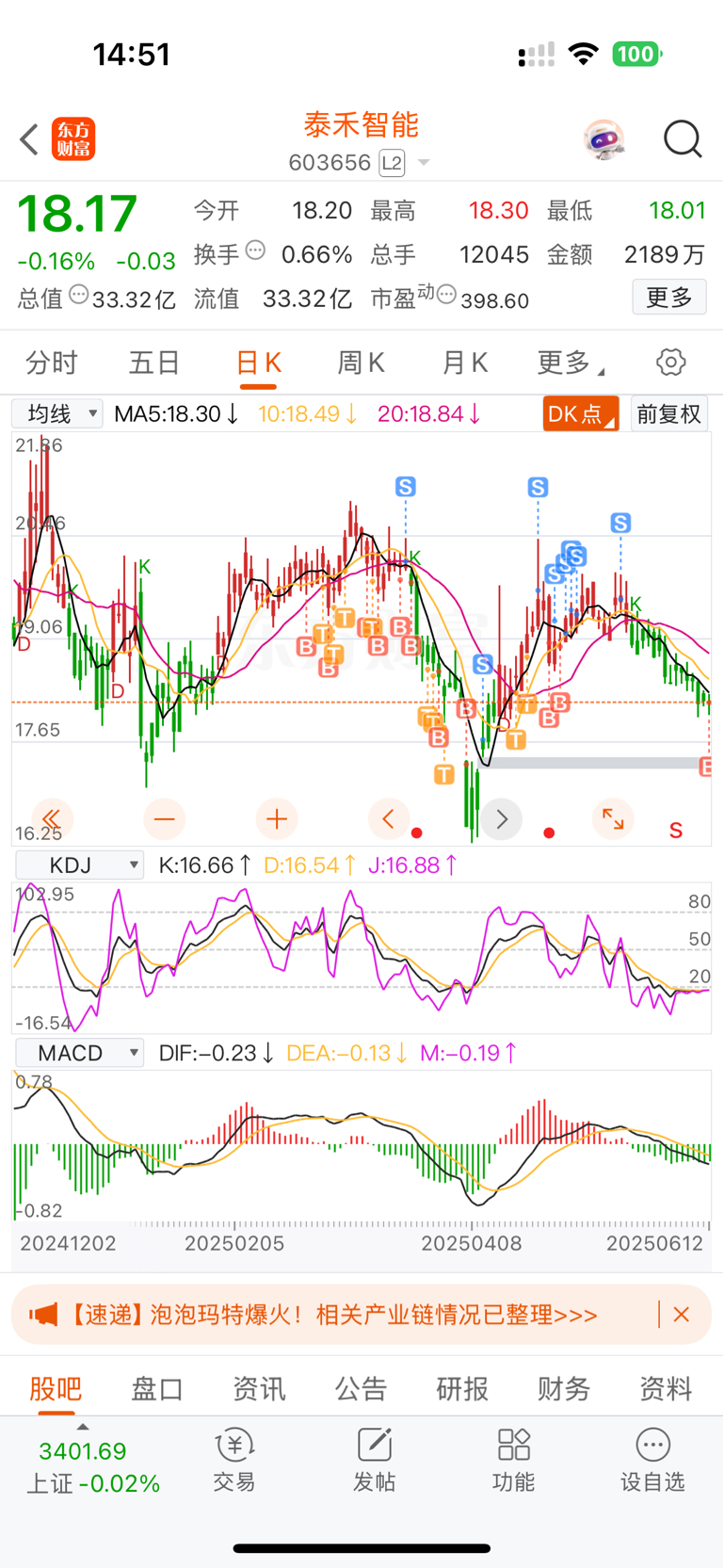Tap the info icon next to 换手
The height and width of the screenshot is (1568, 724).
[x=255, y=251]
